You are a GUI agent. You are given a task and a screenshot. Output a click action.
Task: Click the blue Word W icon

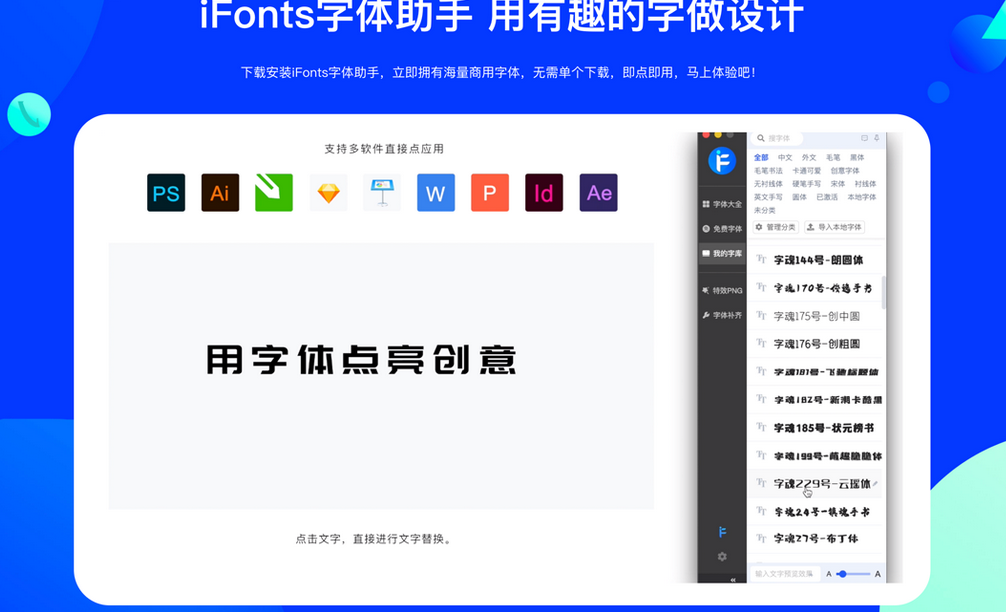[436, 192]
